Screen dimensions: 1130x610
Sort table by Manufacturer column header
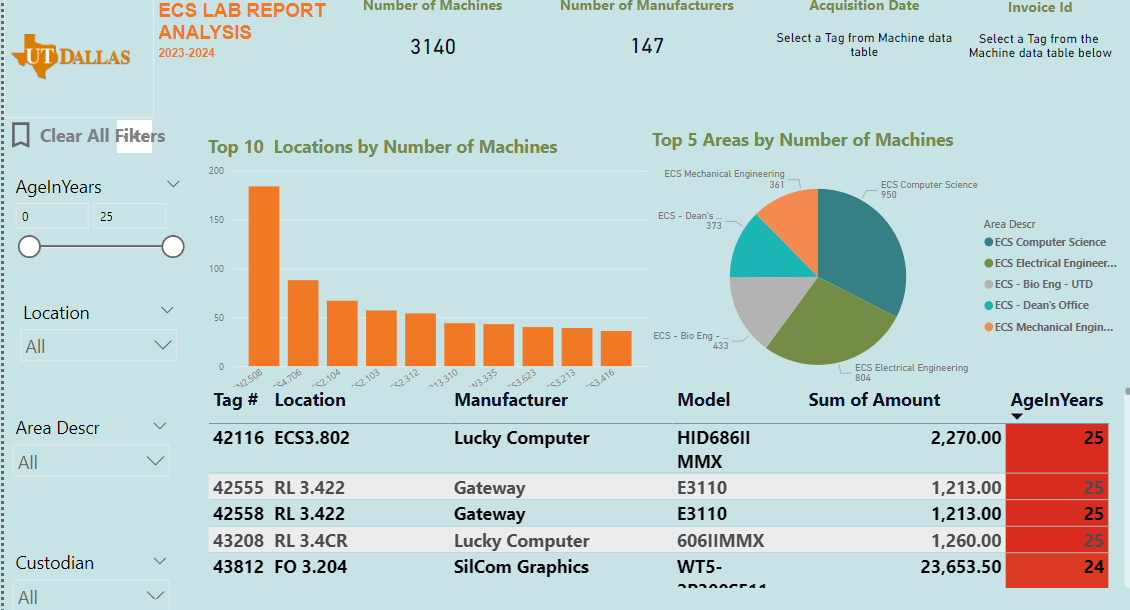click(511, 400)
